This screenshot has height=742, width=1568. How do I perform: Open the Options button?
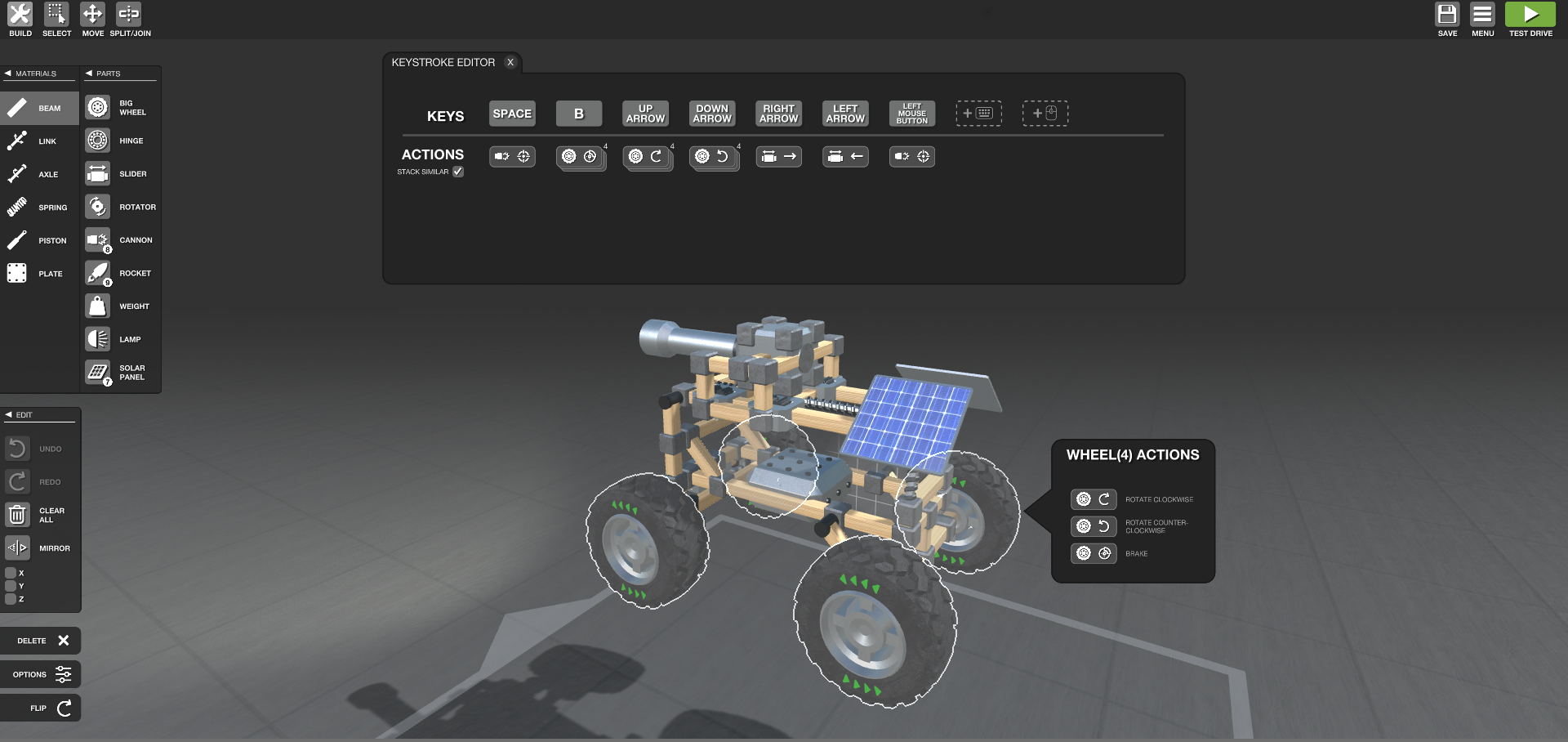point(41,674)
